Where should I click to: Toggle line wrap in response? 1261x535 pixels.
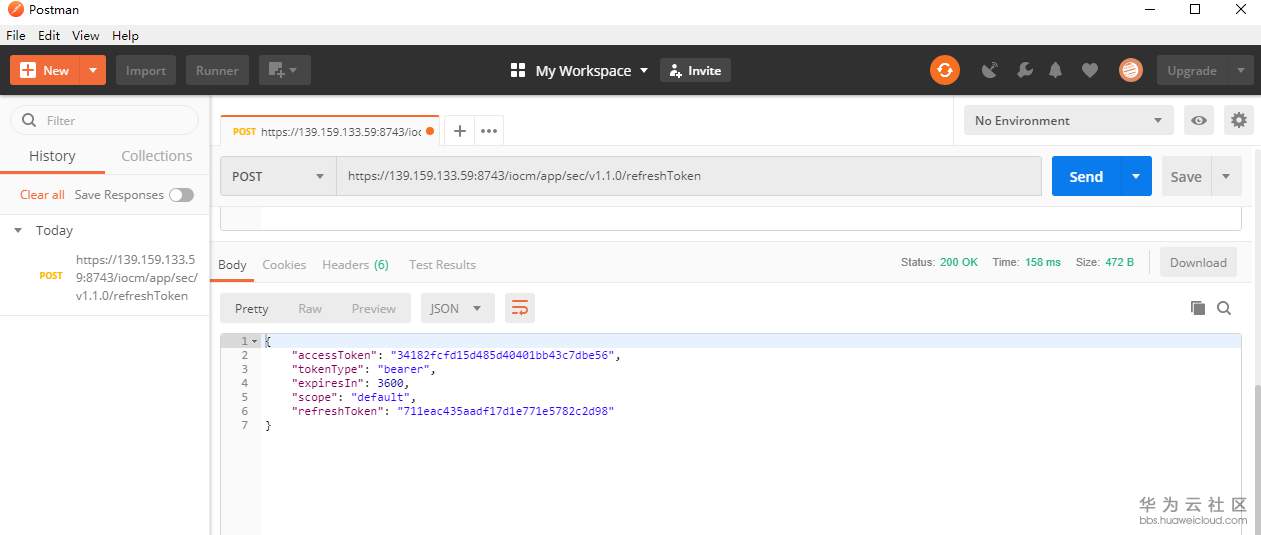520,308
